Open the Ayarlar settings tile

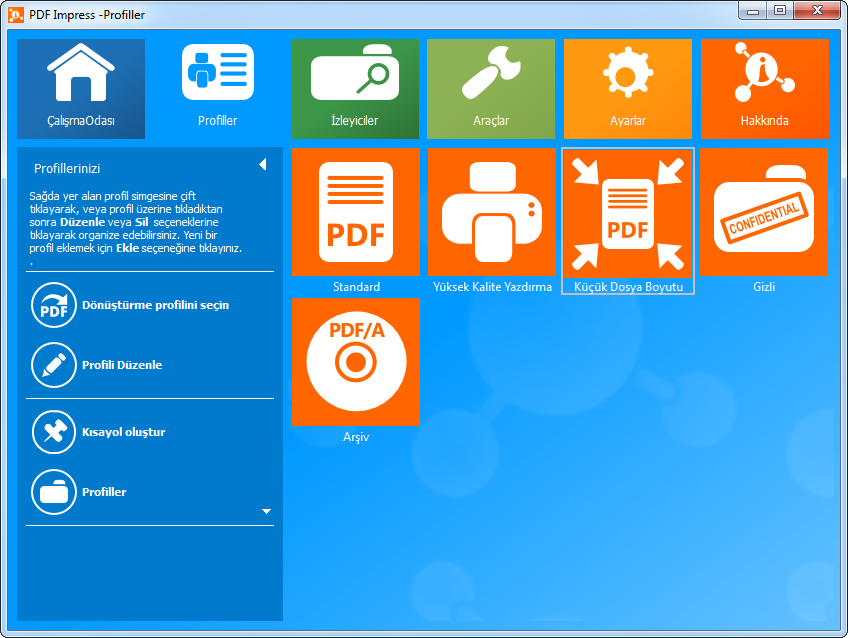tap(627, 88)
